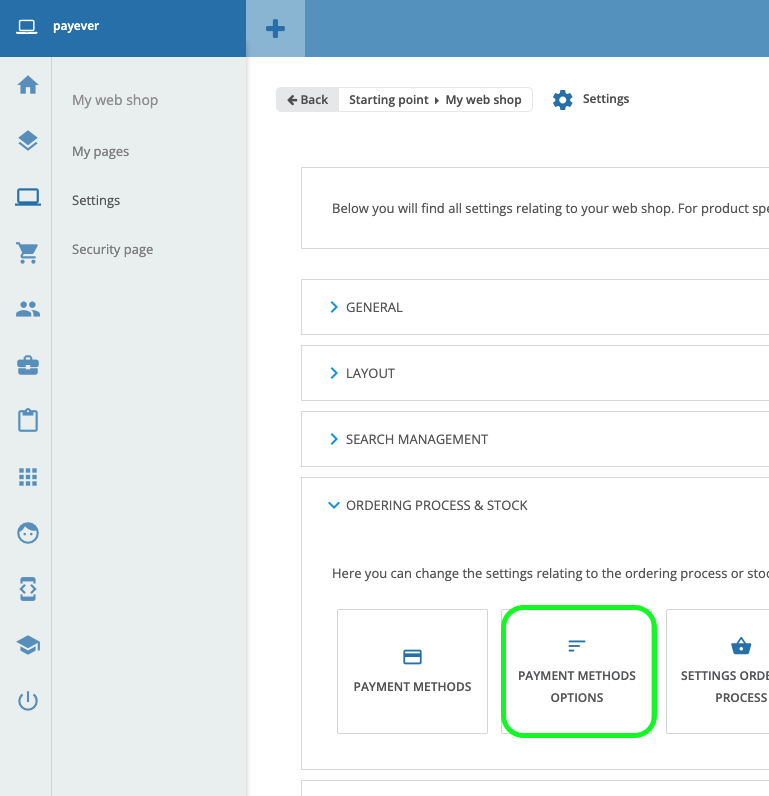Expand the GENERAL section

tap(535, 307)
